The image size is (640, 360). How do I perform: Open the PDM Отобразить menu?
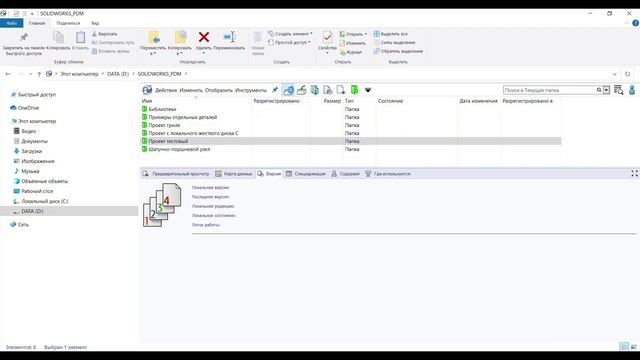point(219,90)
